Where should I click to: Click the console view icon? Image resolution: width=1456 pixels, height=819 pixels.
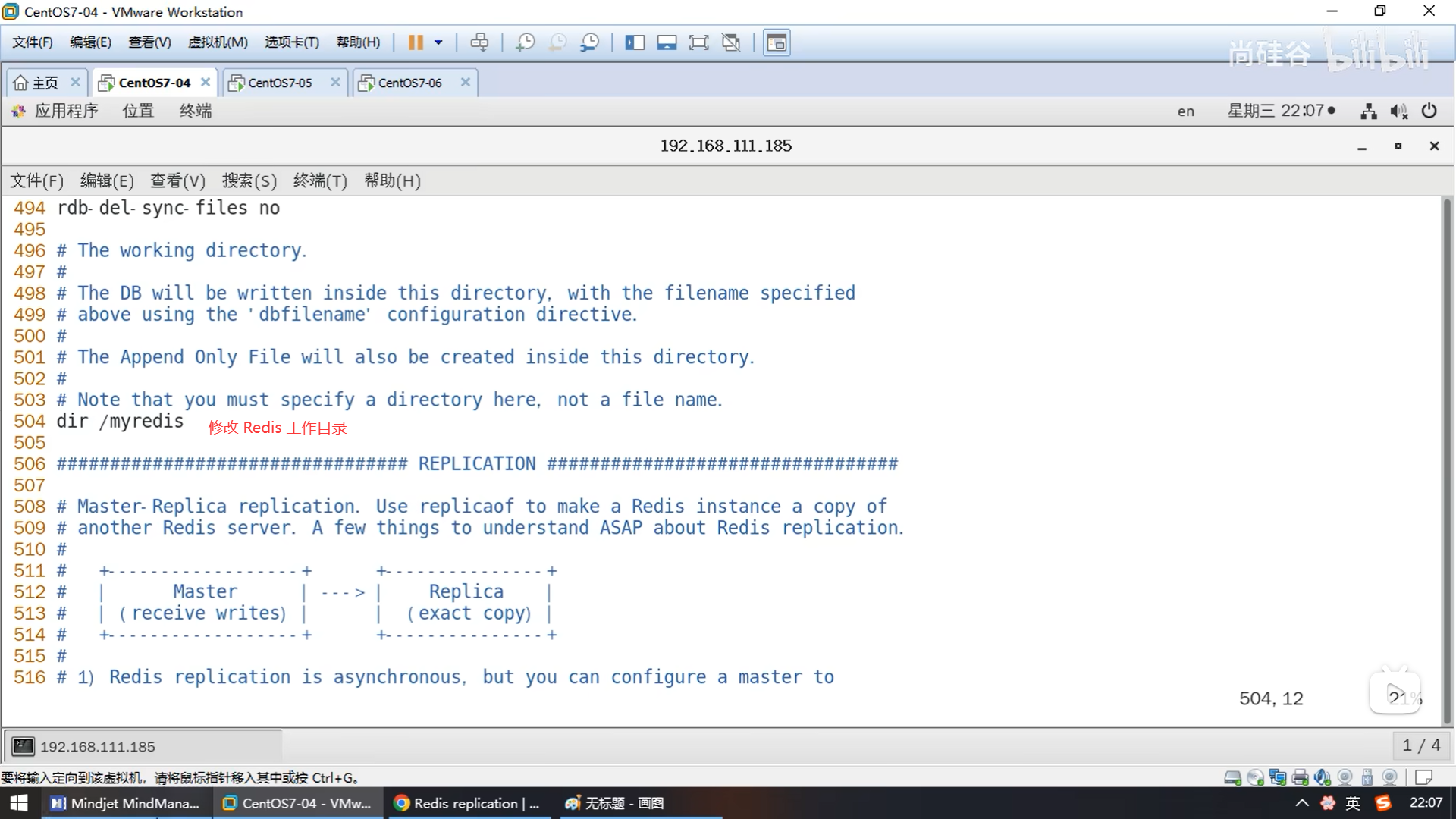pyautogui.click(x=777, y=42)
